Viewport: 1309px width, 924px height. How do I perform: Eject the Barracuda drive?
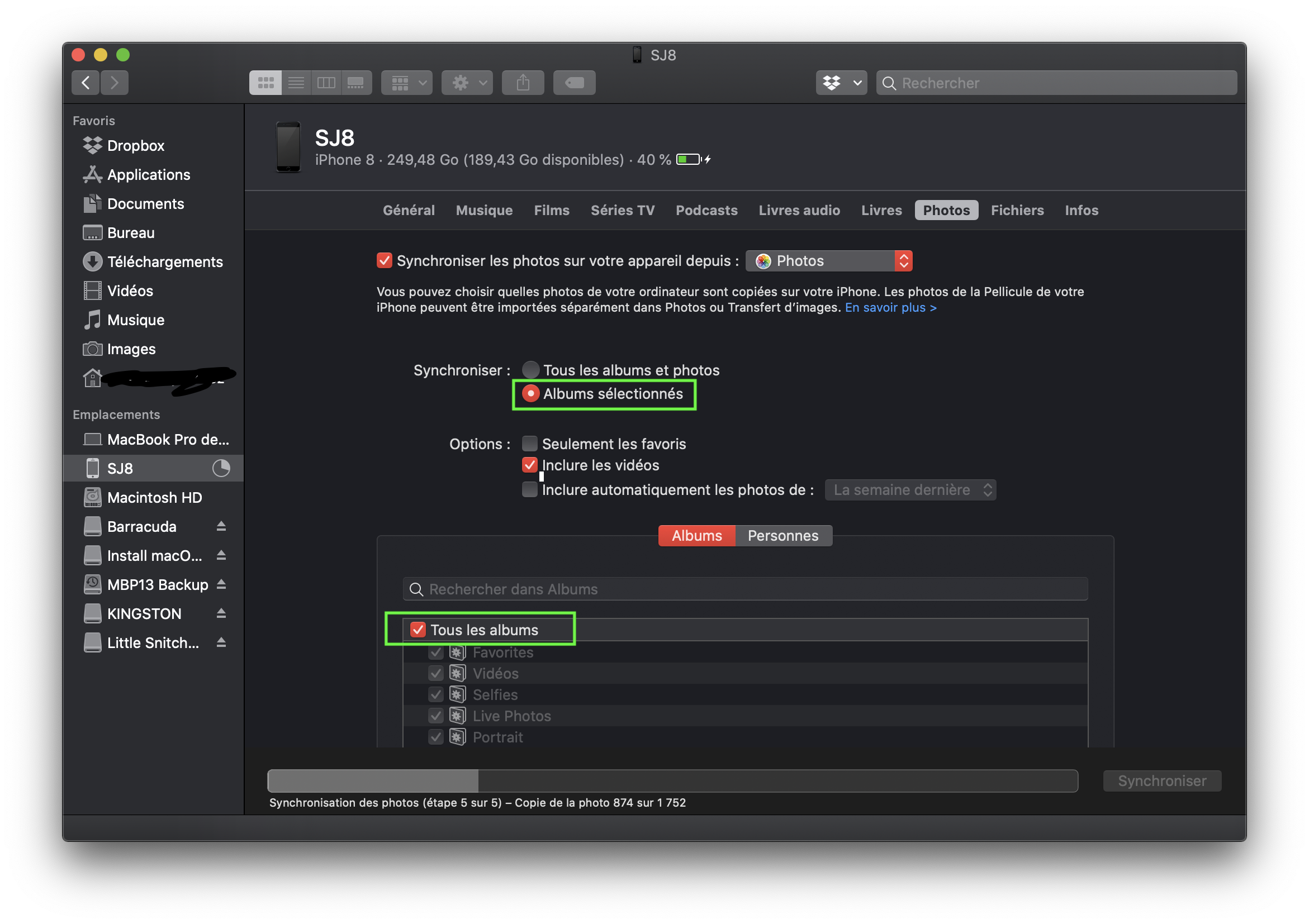pyautogui.click(x=221, y=526)
